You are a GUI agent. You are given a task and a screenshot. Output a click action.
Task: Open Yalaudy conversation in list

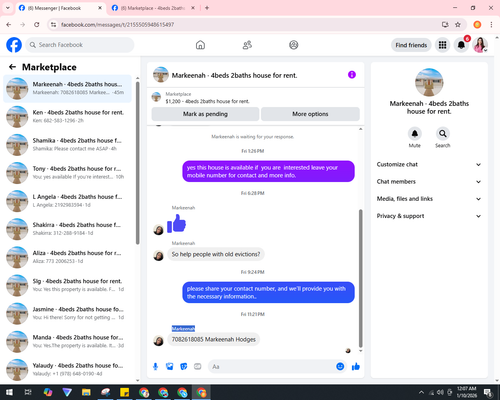pyautogui.click(x=68, y=369)
